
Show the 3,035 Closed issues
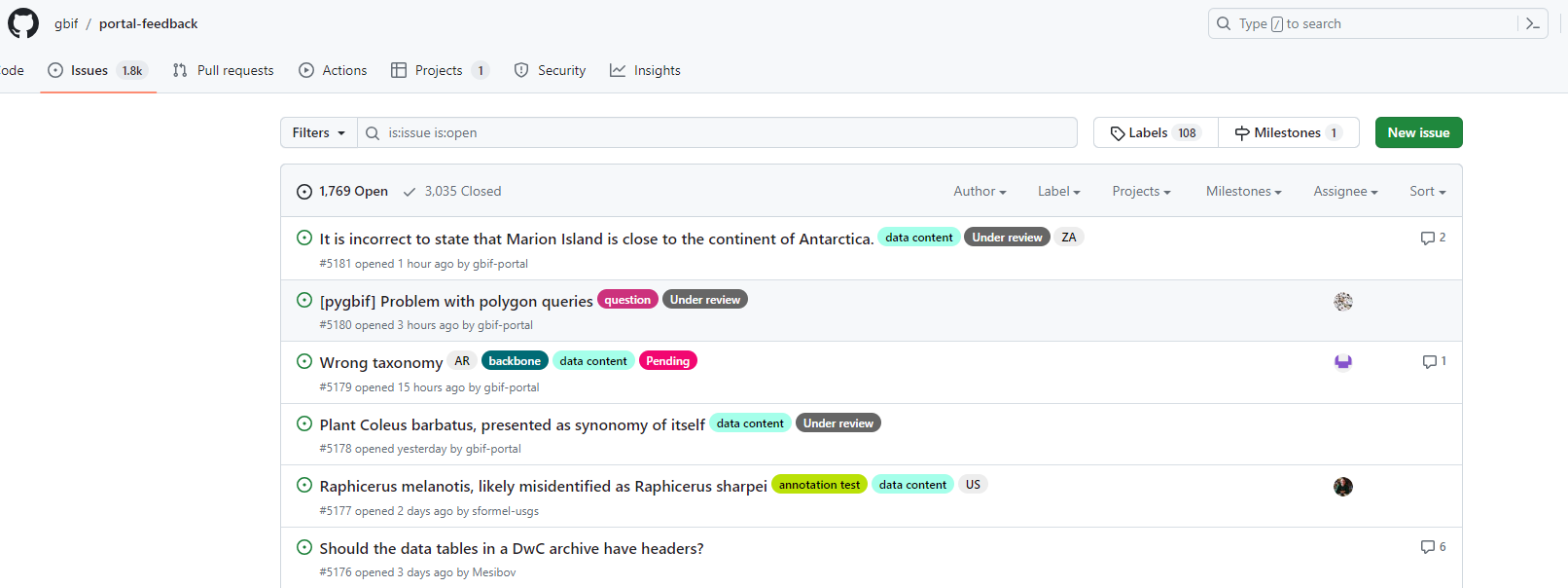tap(452, 192)
